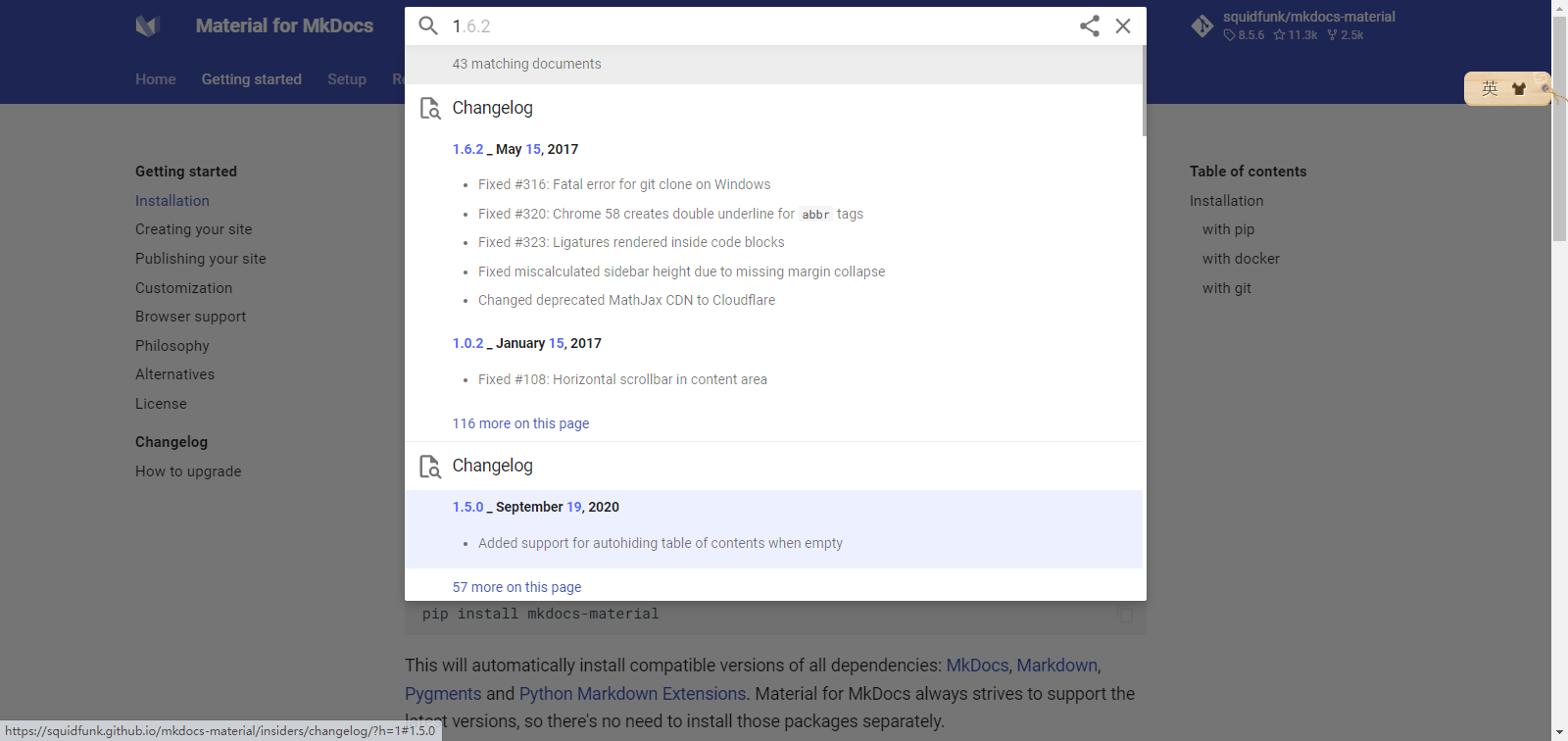The image size is (1568, 741).
Task: Click the page scrollbar up arrow
Action: pyautogui.click(x=1559, y=8)
